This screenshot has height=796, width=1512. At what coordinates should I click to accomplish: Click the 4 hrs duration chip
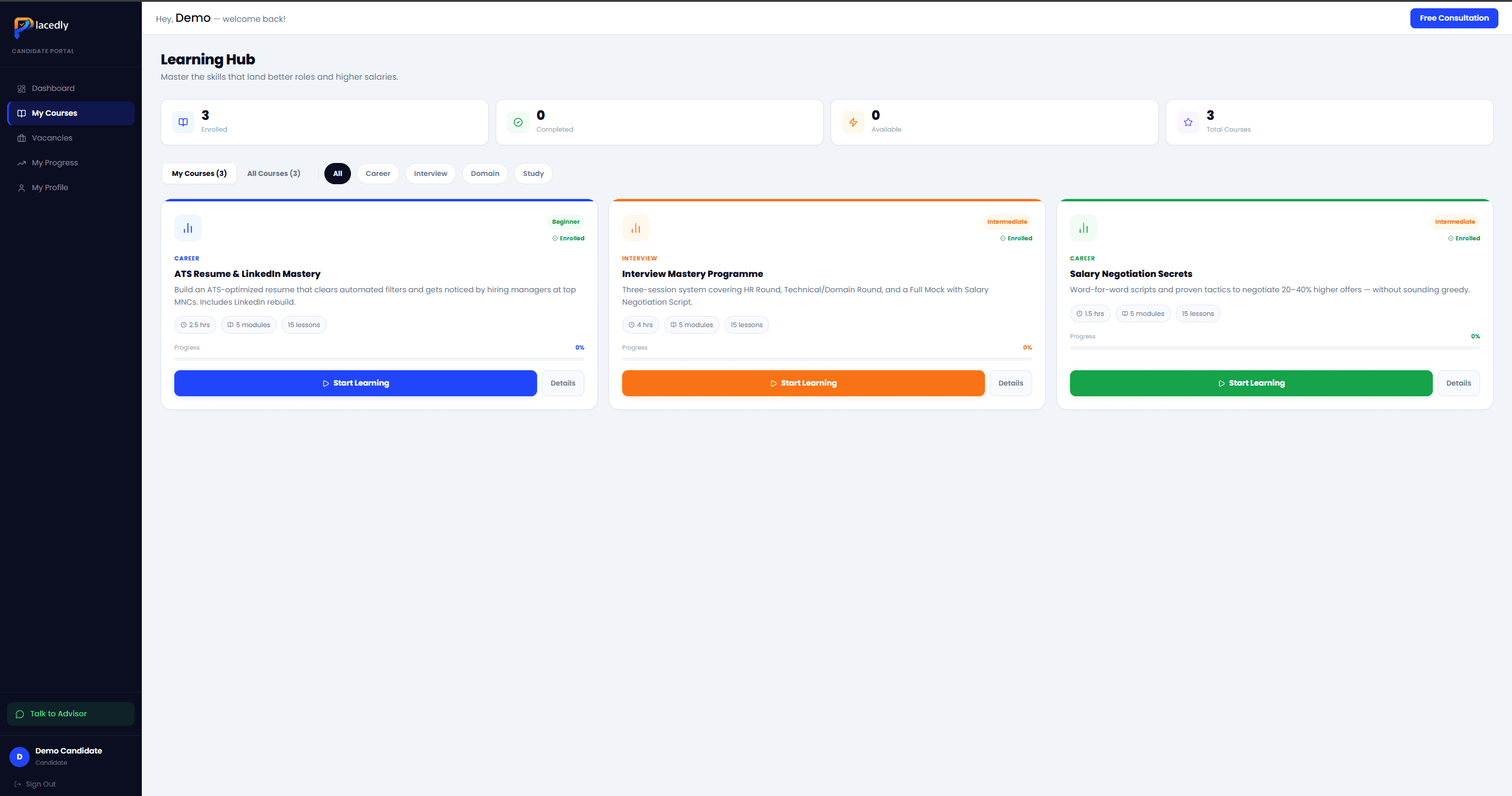(641, 325)
